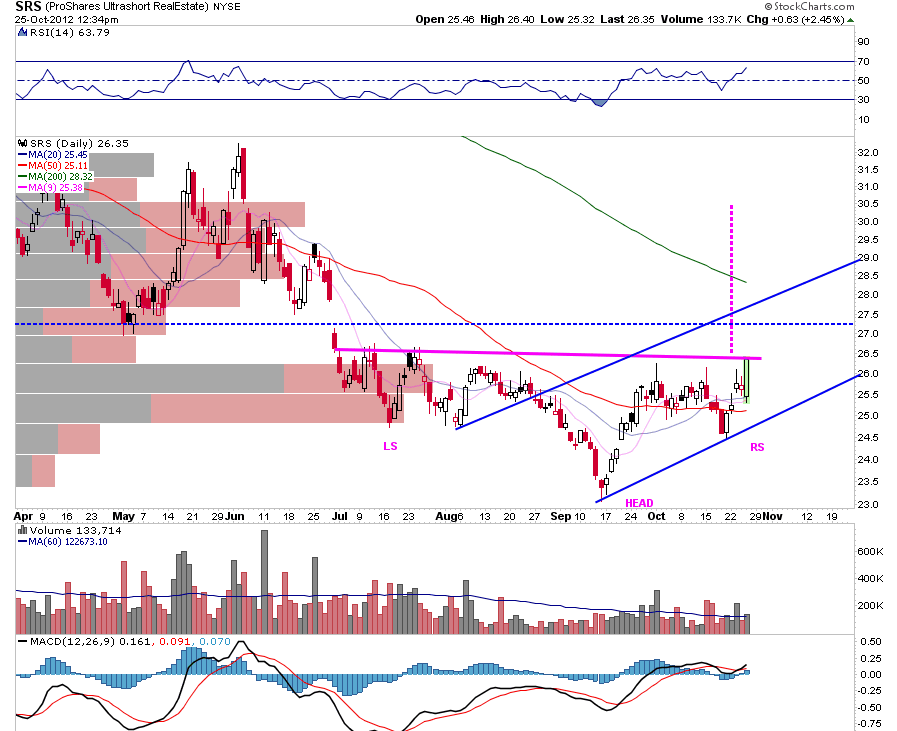Click the red MA(50) legend line marker

pos(23,165)
